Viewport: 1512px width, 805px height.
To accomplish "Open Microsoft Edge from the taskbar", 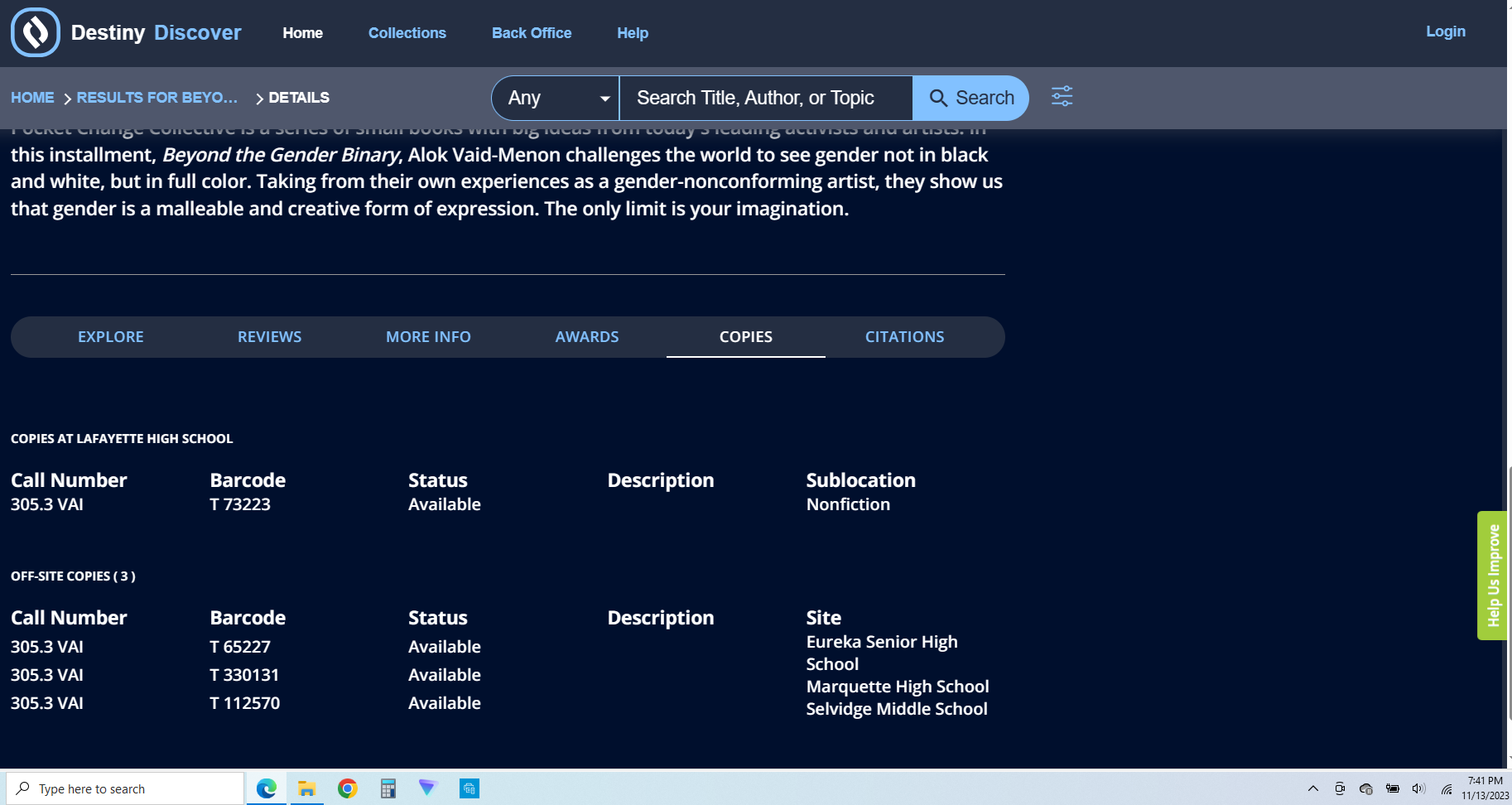I will (x=267, y=788).
